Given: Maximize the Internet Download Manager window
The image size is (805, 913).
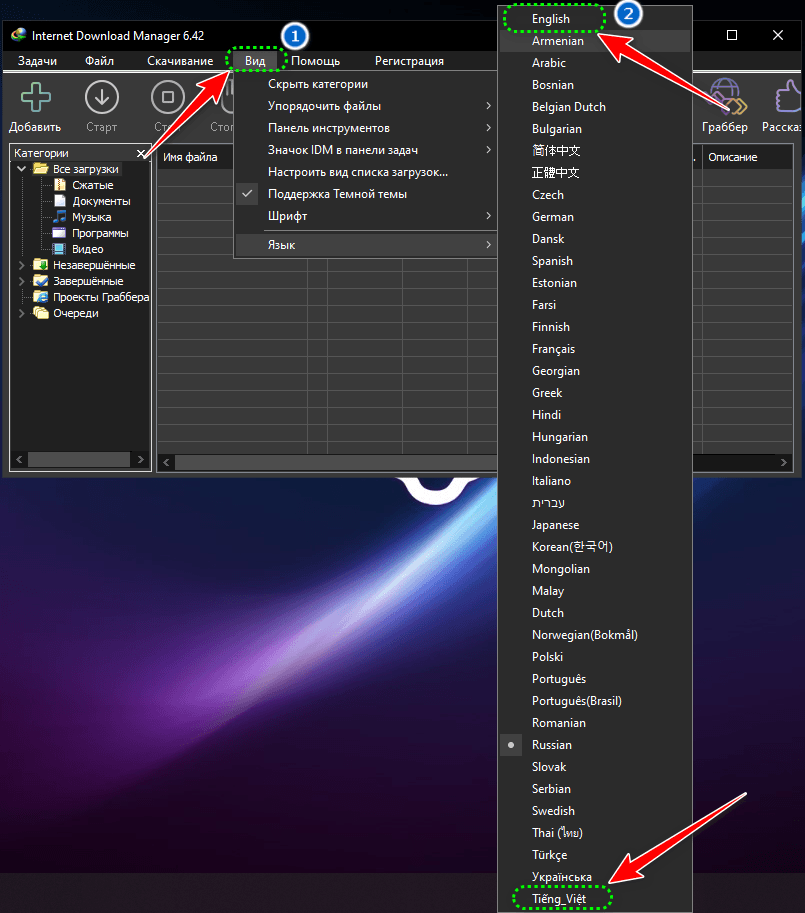Looking at the screenshot, I should pos(732,36).
